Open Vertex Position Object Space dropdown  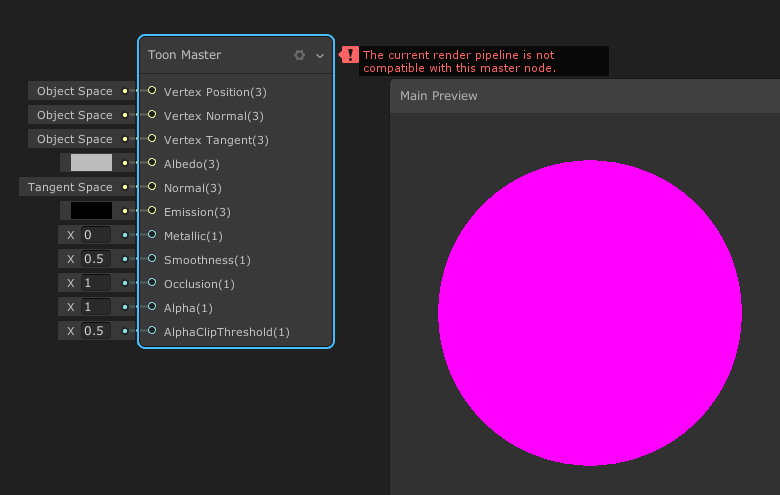pos(75,91)
